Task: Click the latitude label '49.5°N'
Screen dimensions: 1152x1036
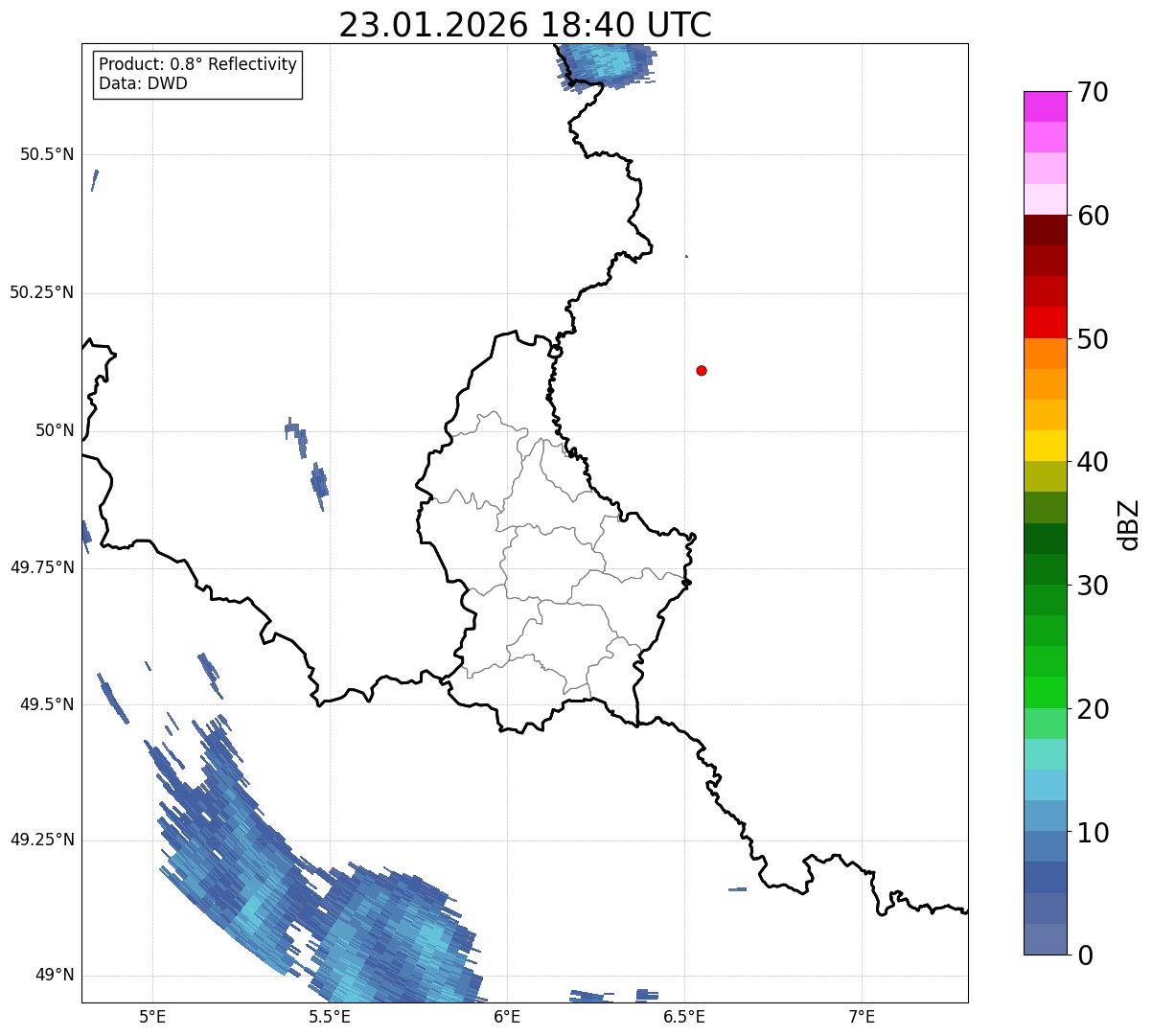Action: [47, 704]
